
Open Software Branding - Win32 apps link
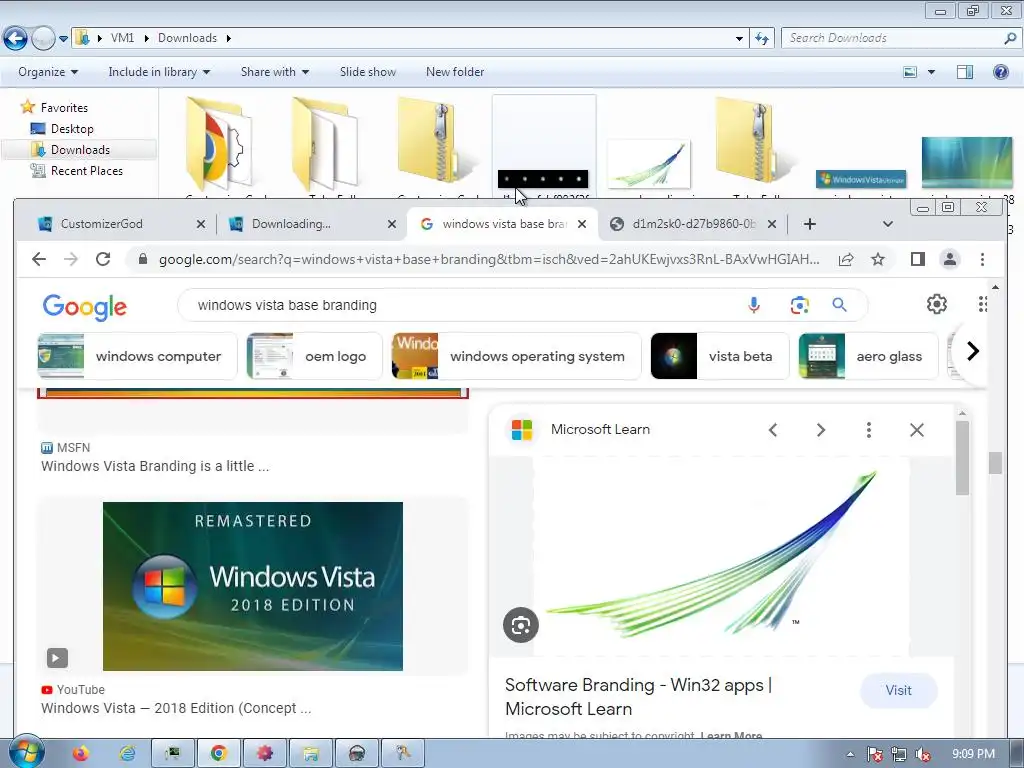[x=638, y=697]
